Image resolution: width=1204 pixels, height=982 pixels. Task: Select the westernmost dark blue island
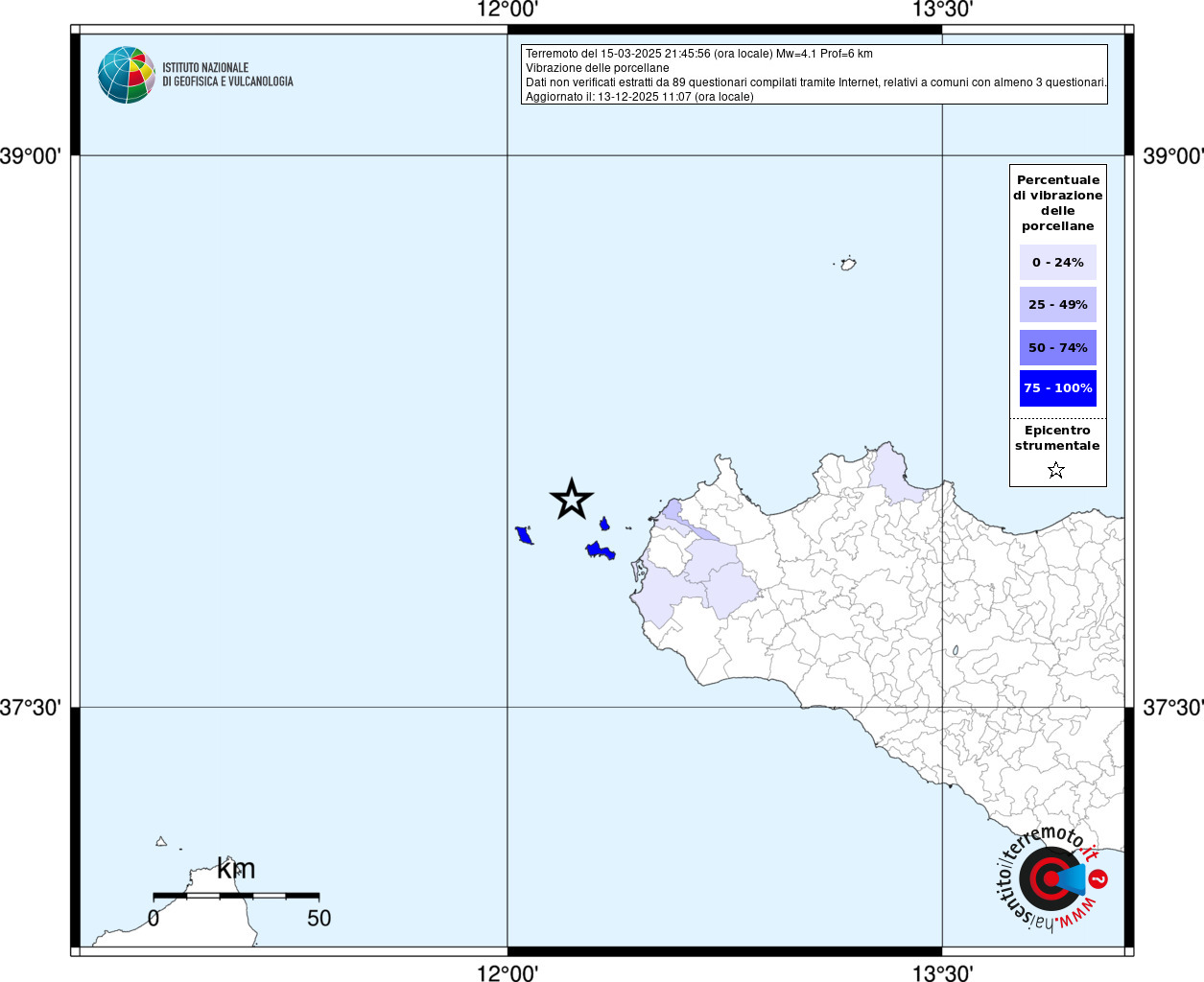pyautogui.click(x=524, y=535)
